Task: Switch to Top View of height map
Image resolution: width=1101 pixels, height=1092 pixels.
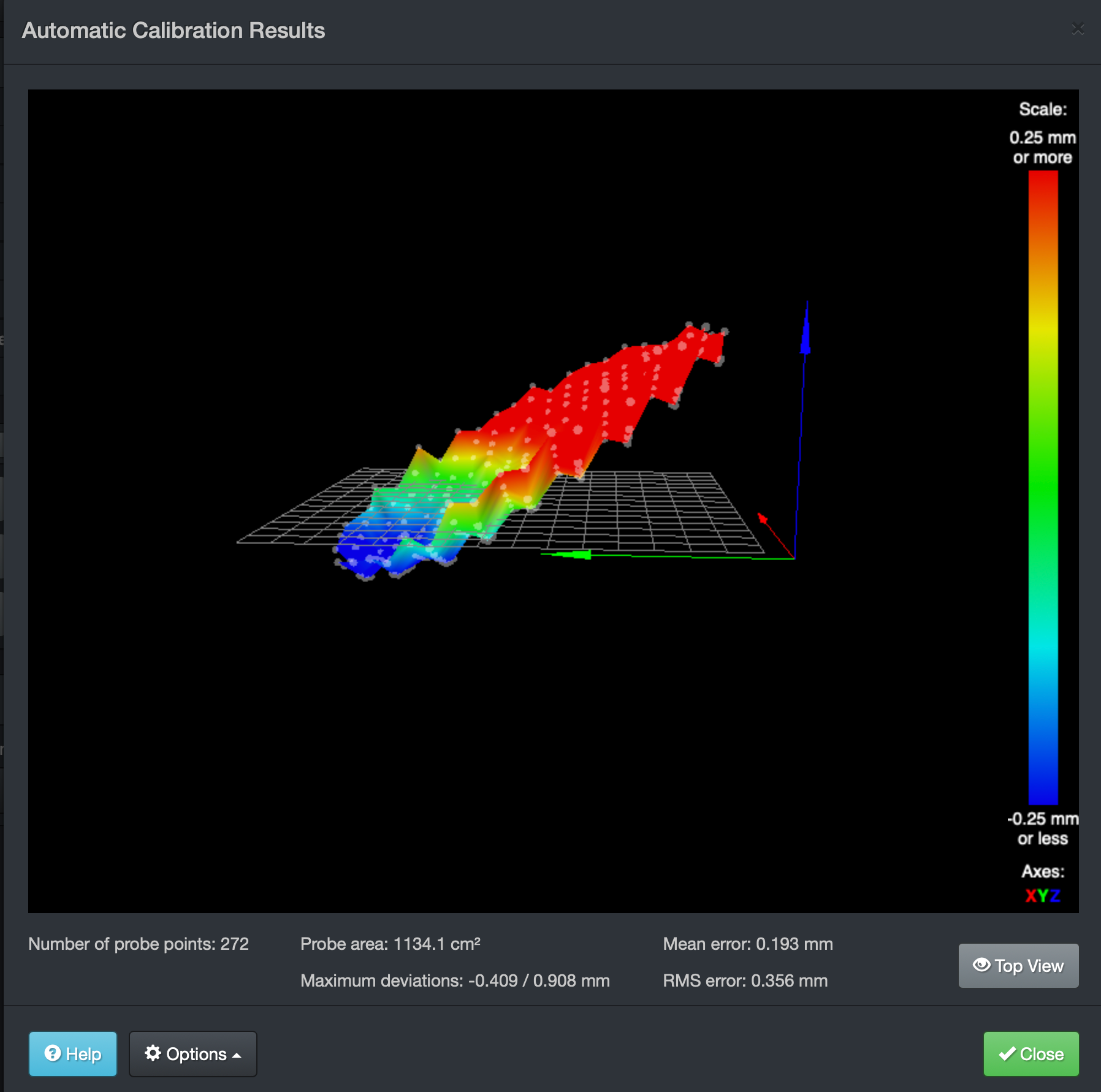Action: pyautogui.click(x=1018, y=966)
